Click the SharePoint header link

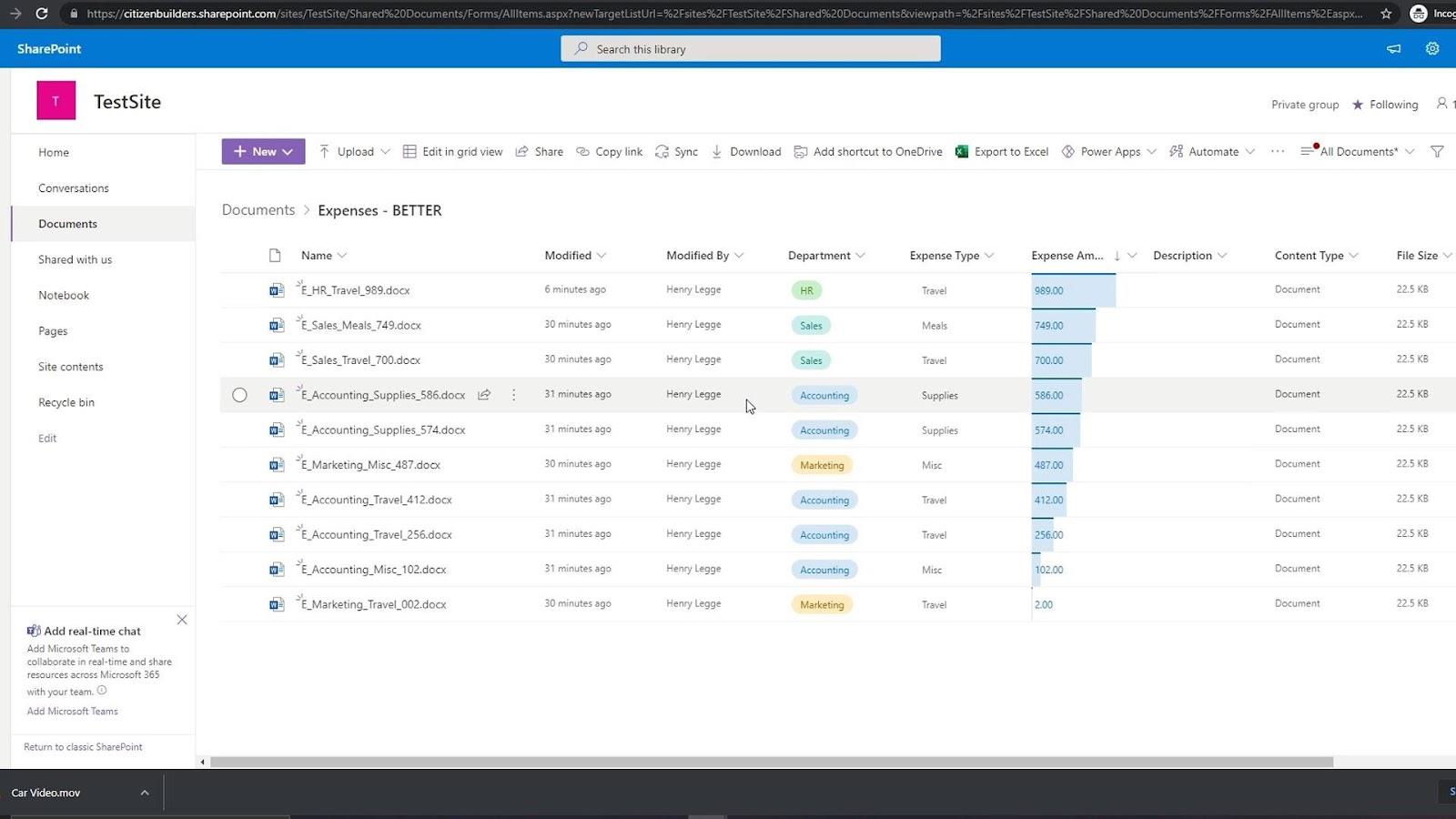49,49
